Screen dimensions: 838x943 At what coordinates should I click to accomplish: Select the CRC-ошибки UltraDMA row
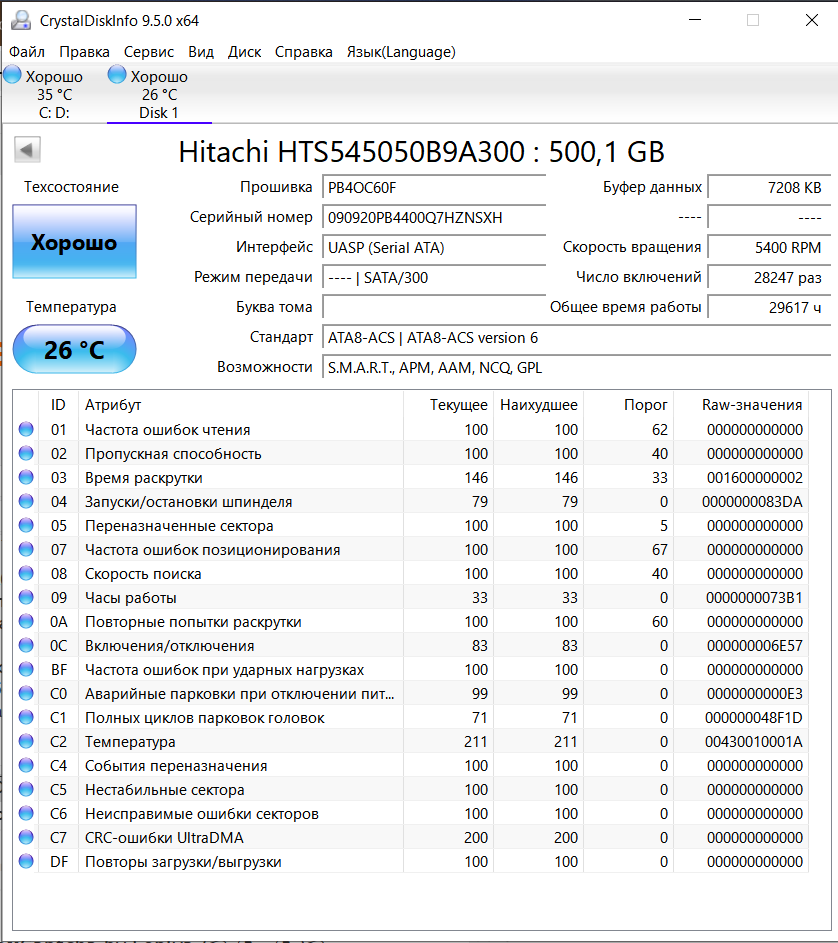164,838
